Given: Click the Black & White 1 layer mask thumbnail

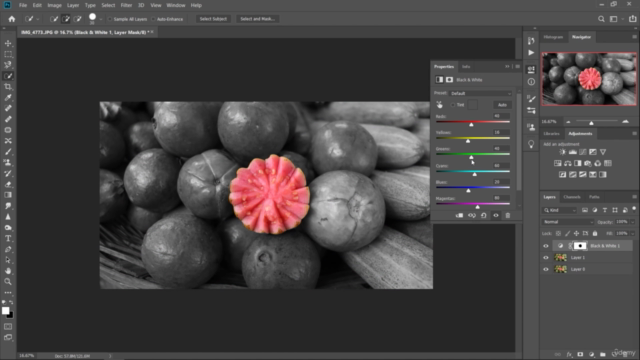Looking at the screenshot, I should tap(580, 246).
